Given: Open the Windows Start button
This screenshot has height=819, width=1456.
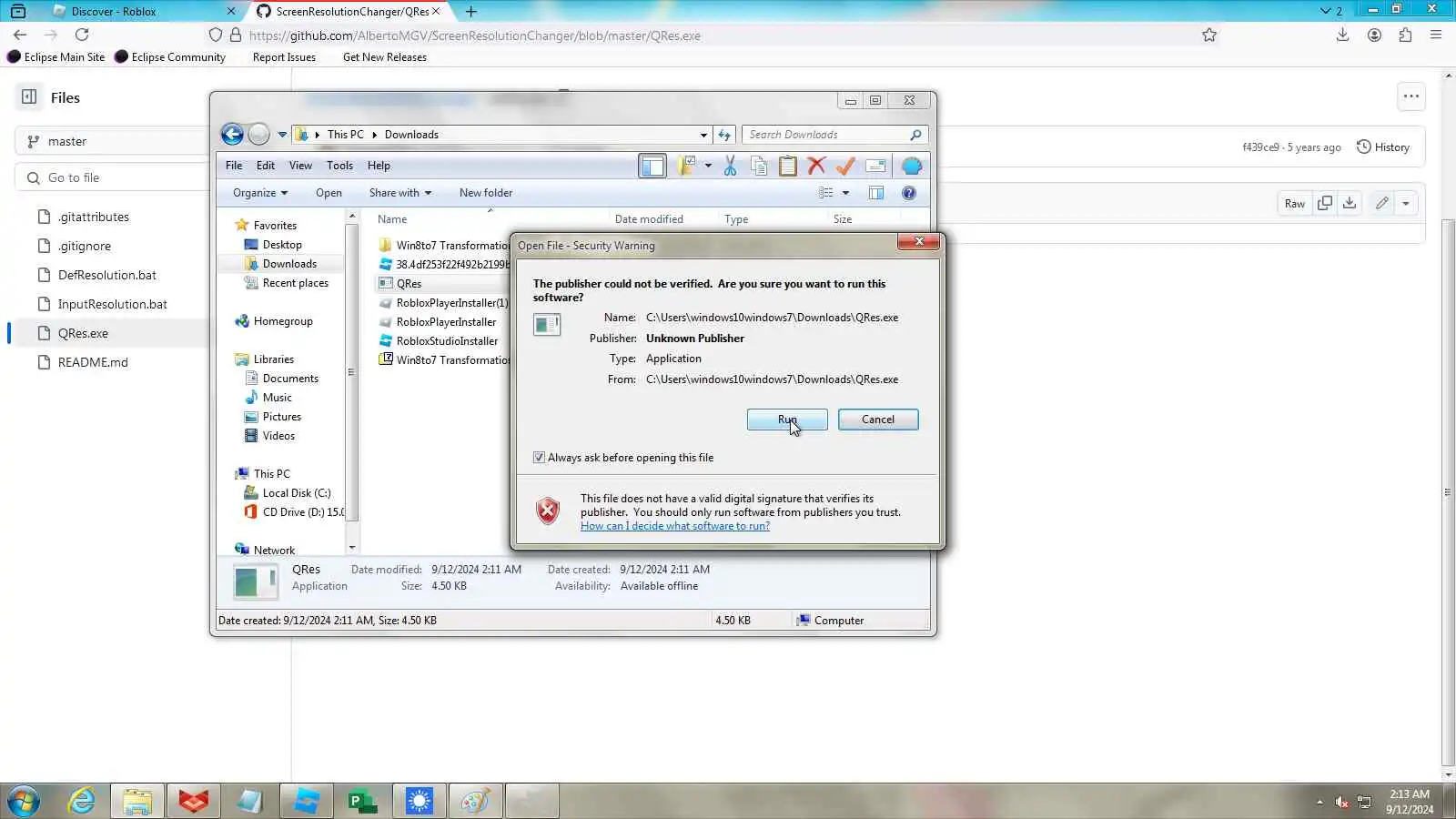Looking at the screenshot, I should tap(23, 802).
